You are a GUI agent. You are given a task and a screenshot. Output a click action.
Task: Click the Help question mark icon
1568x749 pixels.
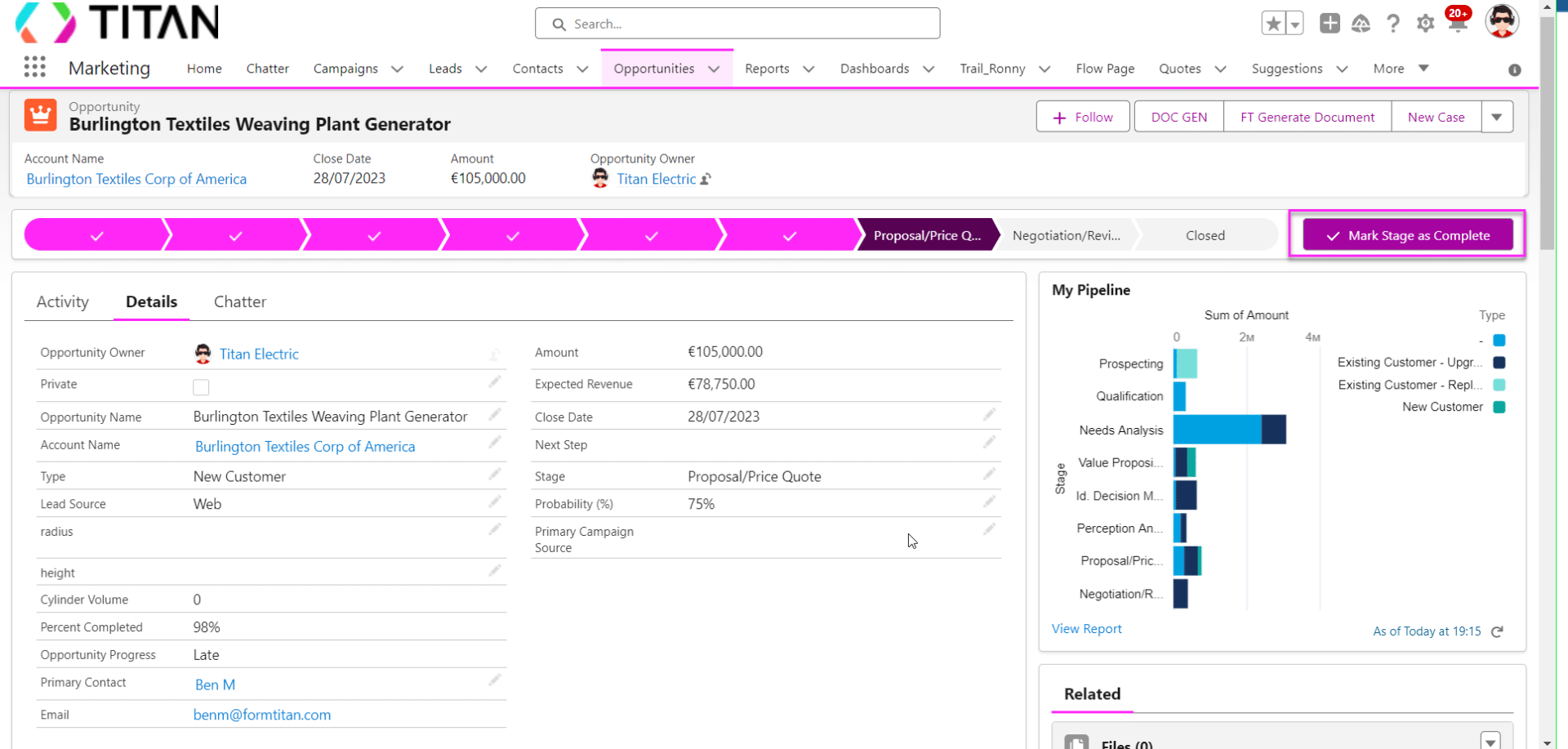tap(1393, 24)
